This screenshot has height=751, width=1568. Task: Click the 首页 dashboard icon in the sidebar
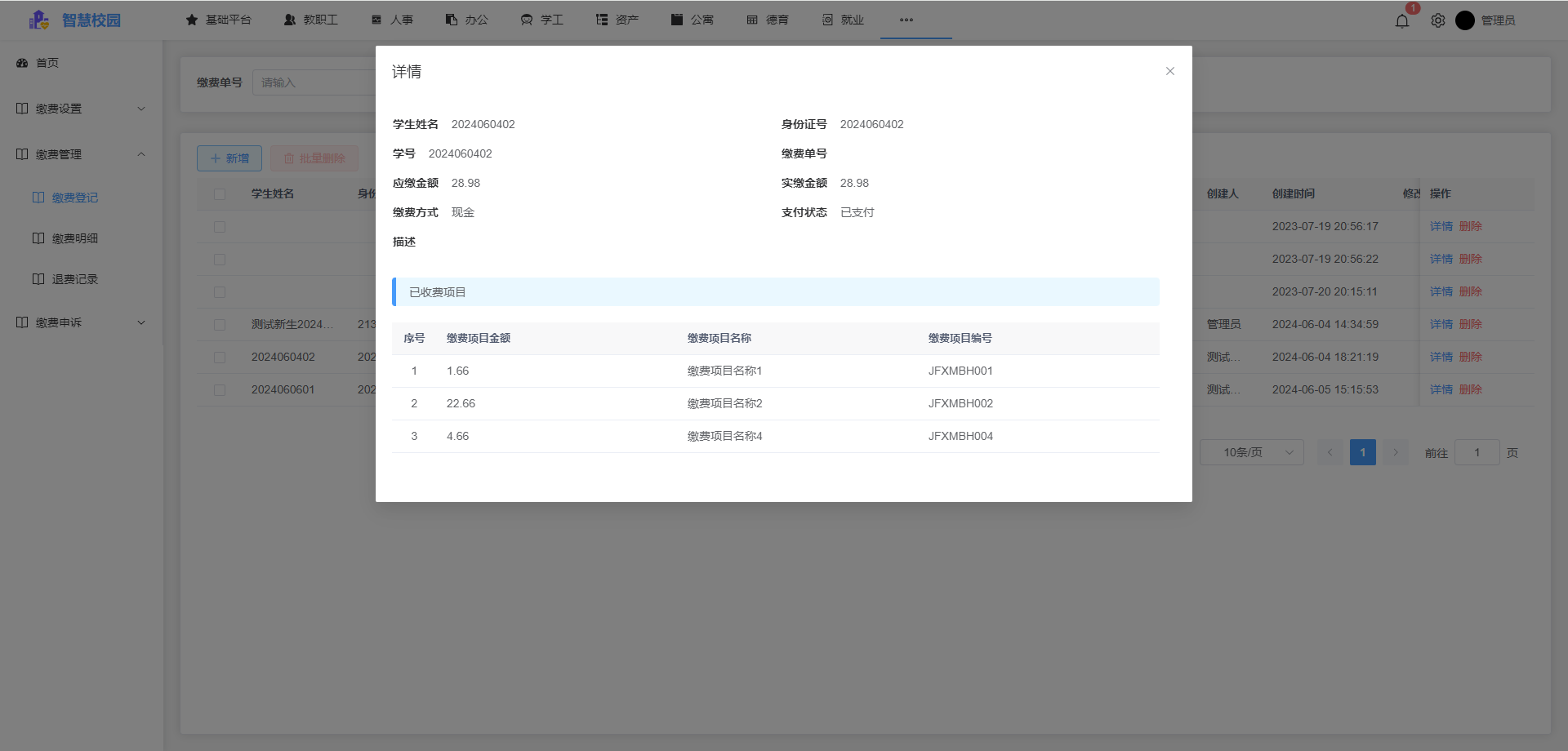(x=23, y=63)
